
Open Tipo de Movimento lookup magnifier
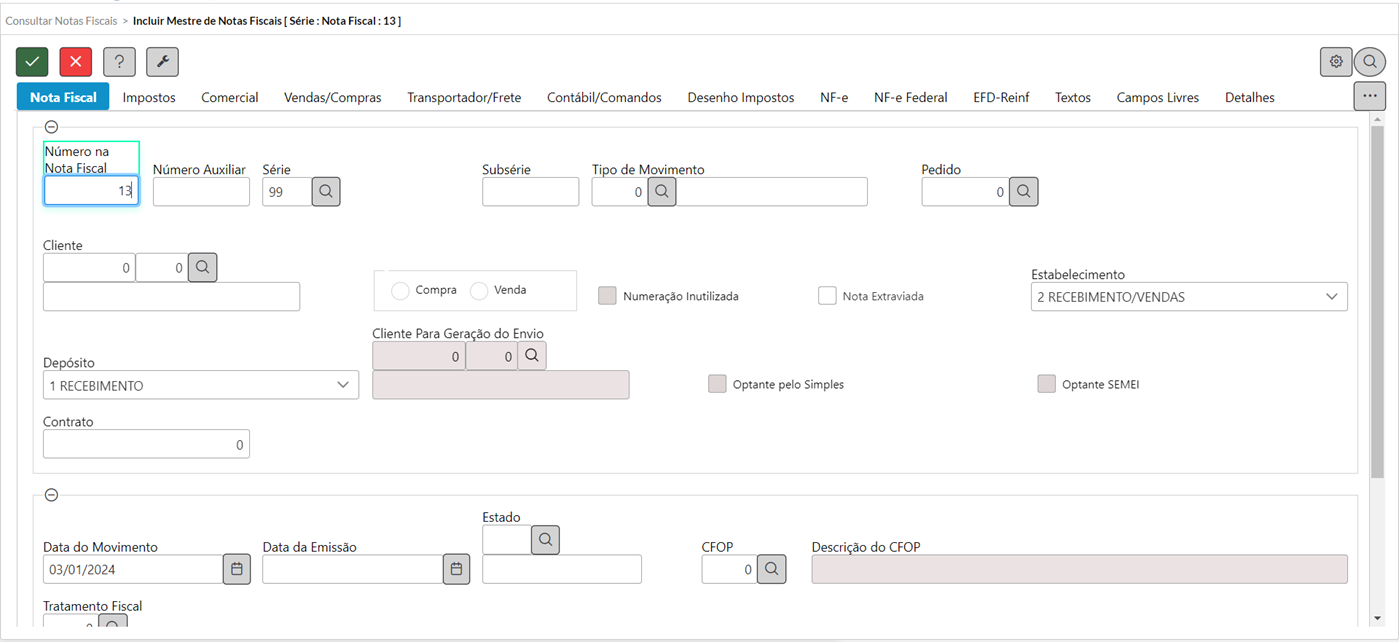pyautogui.click(x=662, y=192)
